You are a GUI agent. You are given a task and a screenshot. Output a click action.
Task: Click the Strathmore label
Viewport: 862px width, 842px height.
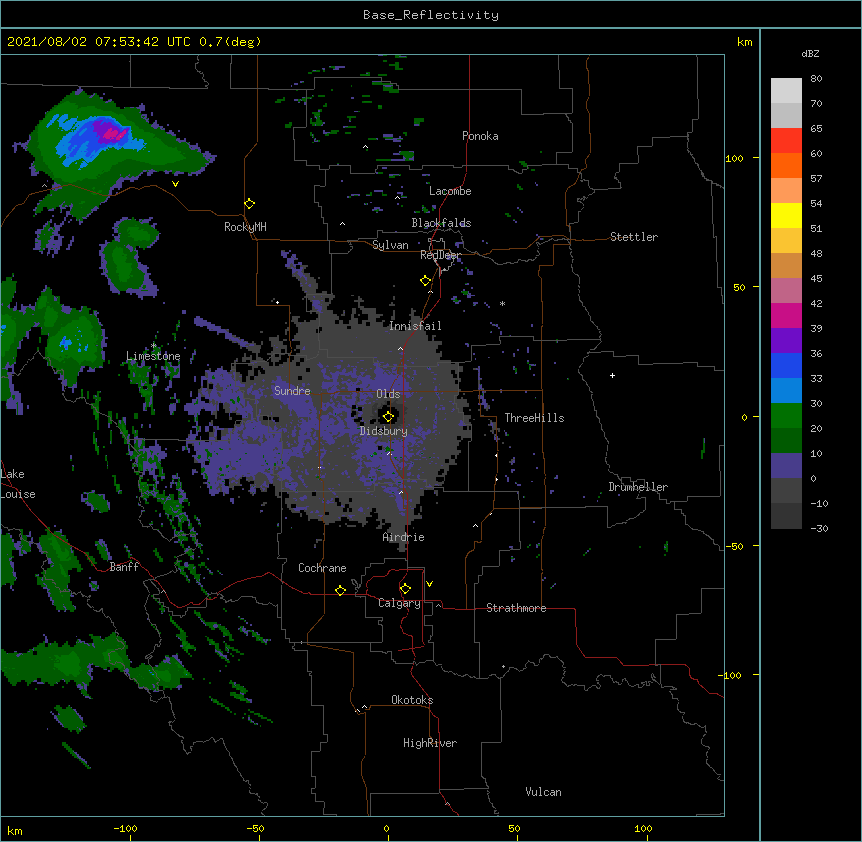[x=516, y=608]
